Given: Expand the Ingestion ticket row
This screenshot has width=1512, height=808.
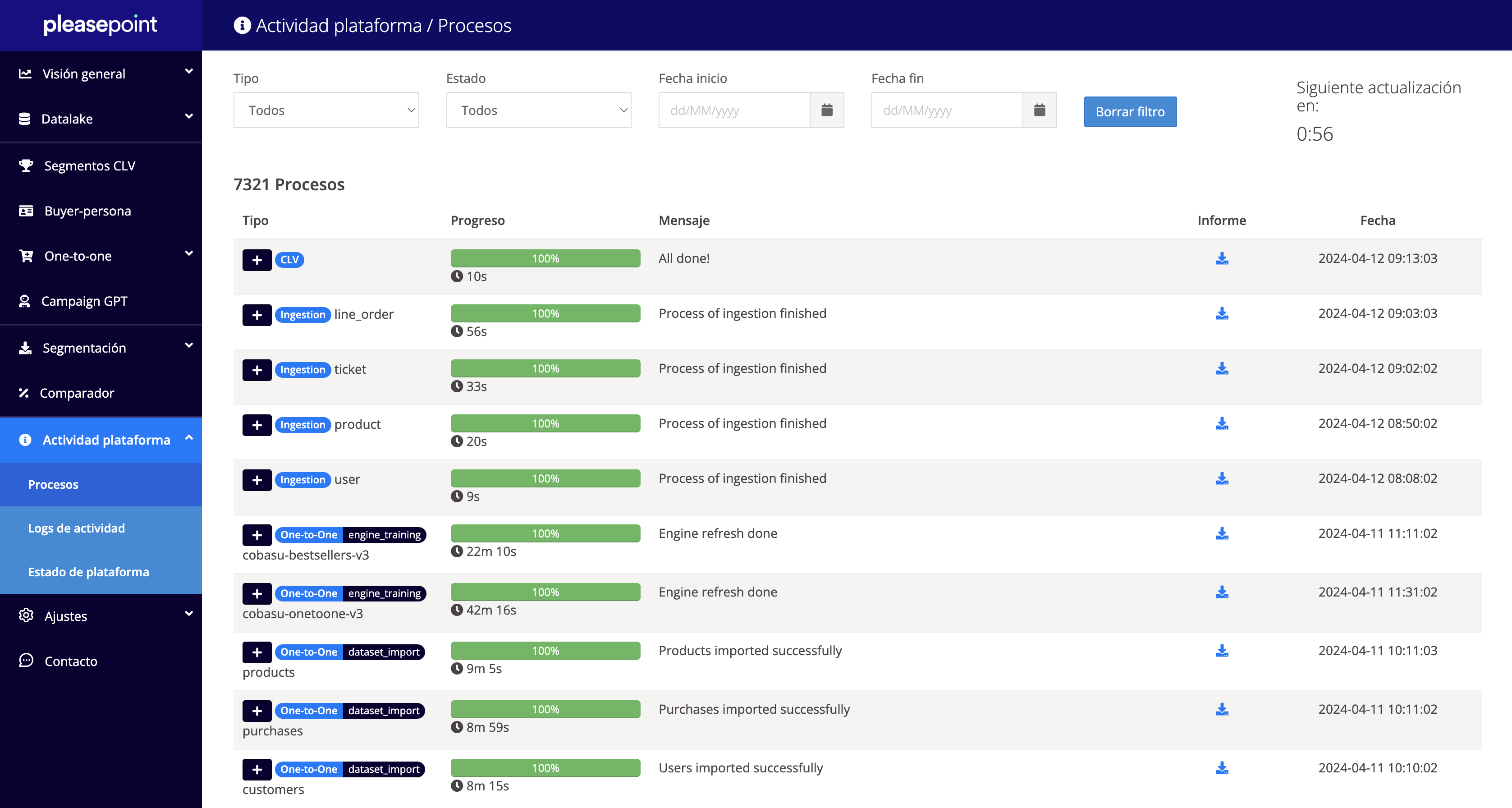Looking at the screenshot, I should (257, 370).
